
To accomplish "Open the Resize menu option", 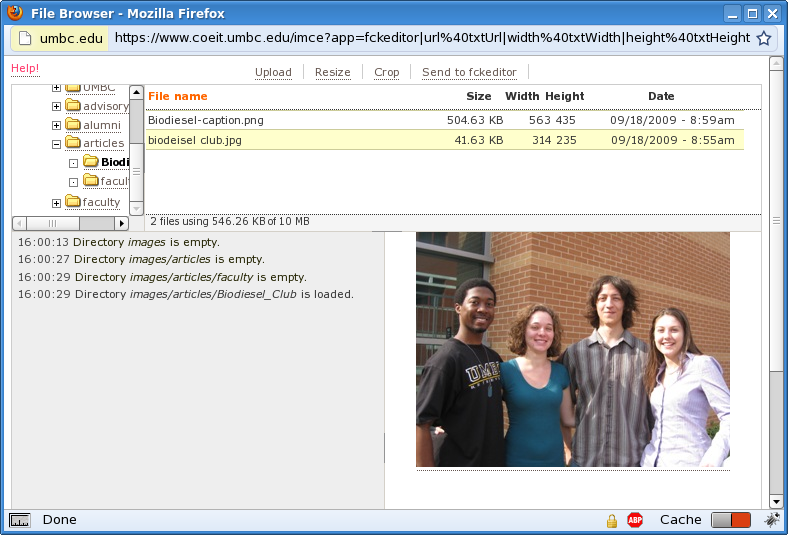I will tap(333, 72).
